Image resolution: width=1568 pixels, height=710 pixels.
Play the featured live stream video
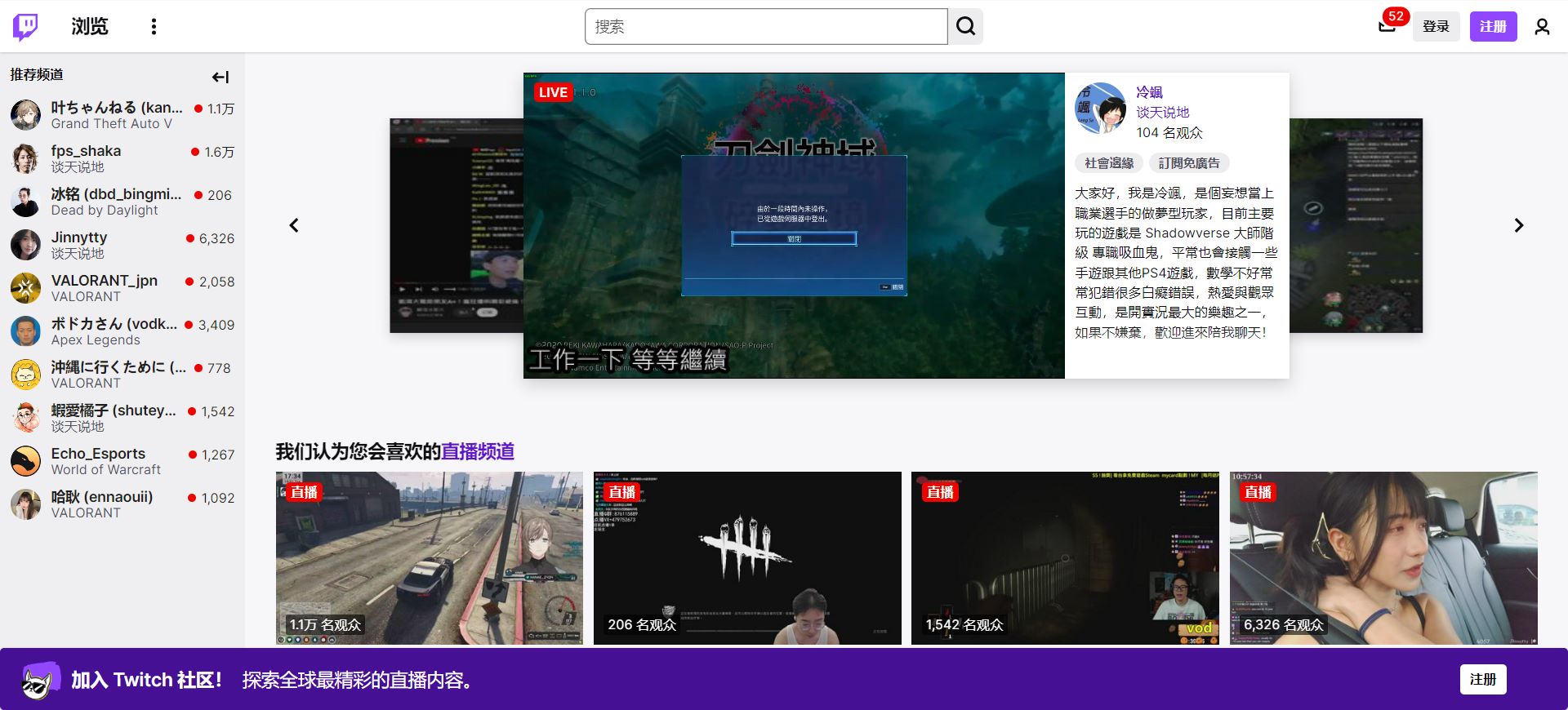click(794, 225)
